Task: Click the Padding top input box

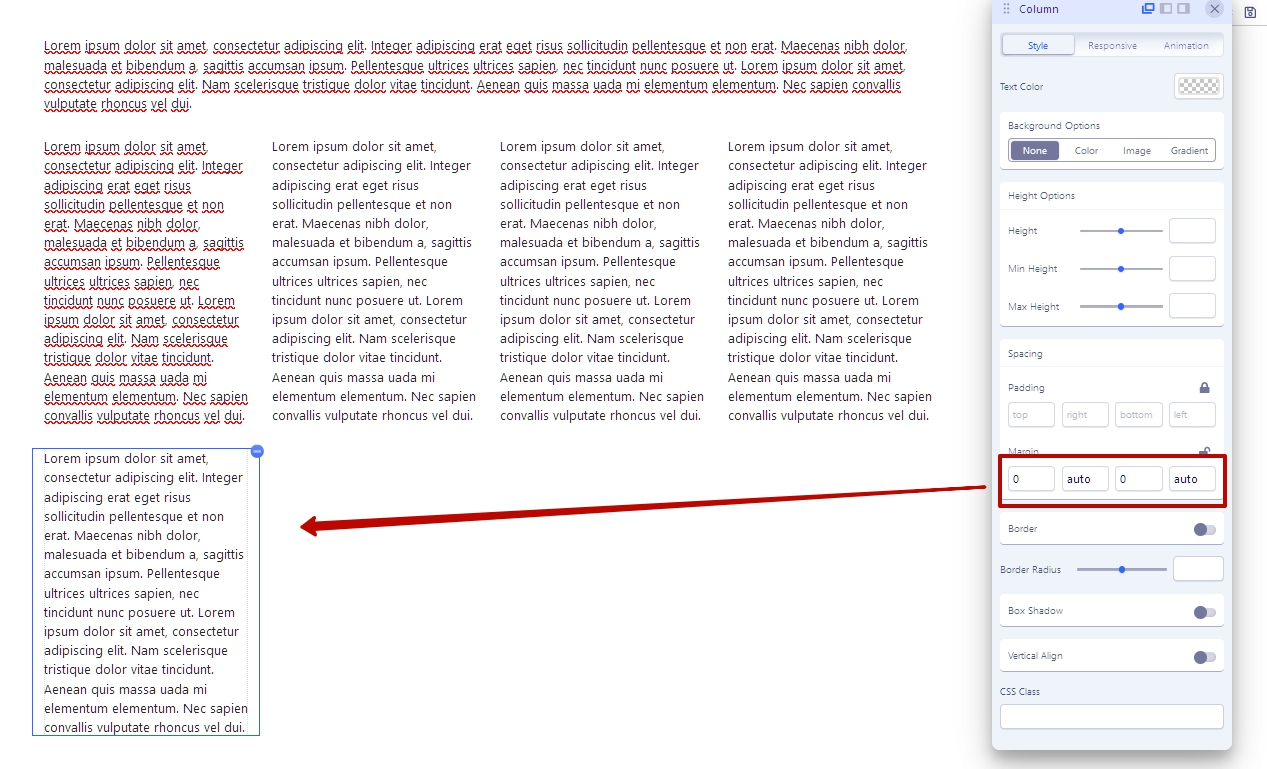Action: point(1031,415)
